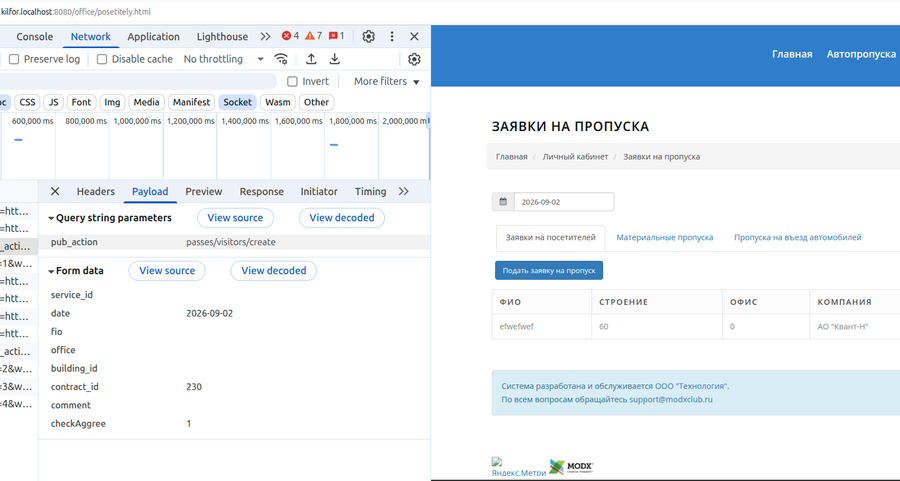Open the No throttling dropdown

223,59
